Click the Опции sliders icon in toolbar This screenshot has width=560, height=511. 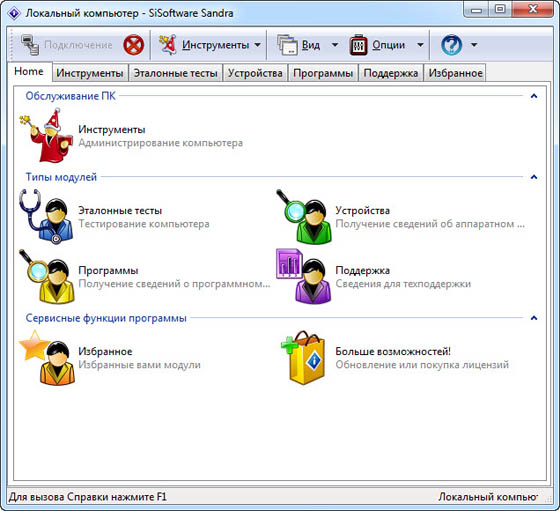[359, 45]
